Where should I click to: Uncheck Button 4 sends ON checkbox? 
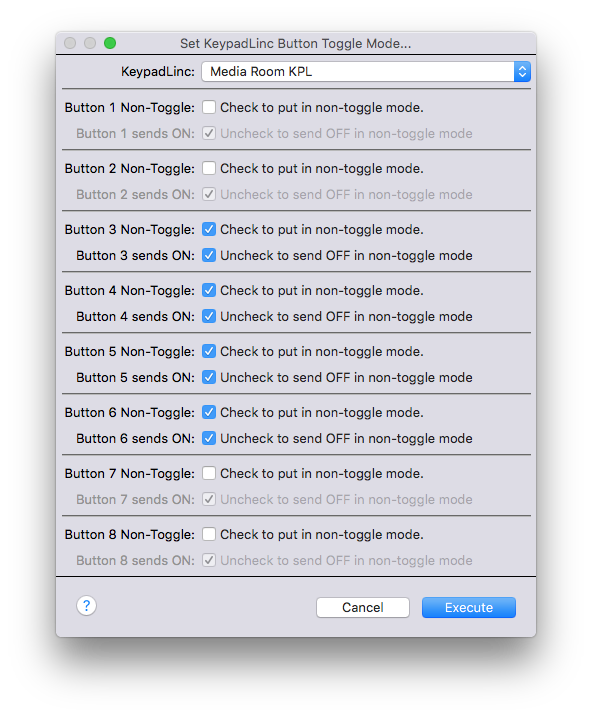209,316
